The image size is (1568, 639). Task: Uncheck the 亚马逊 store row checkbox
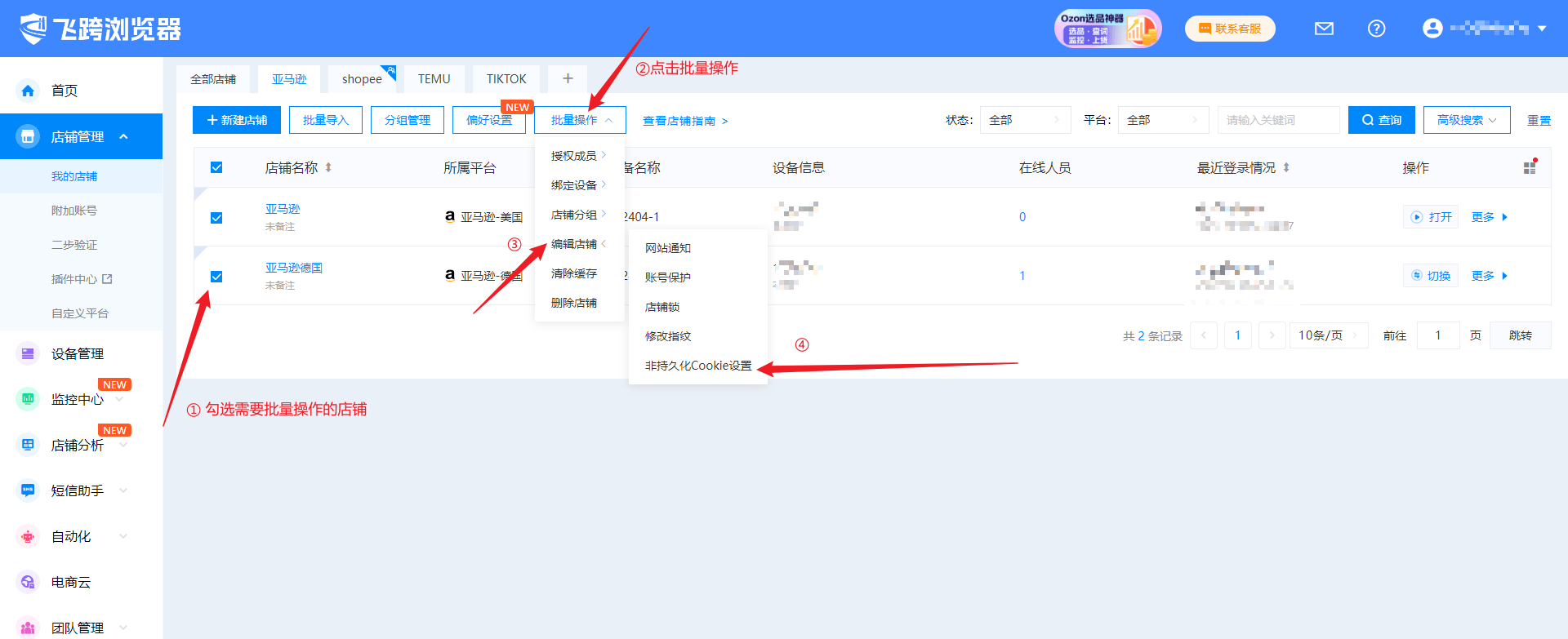216,218
